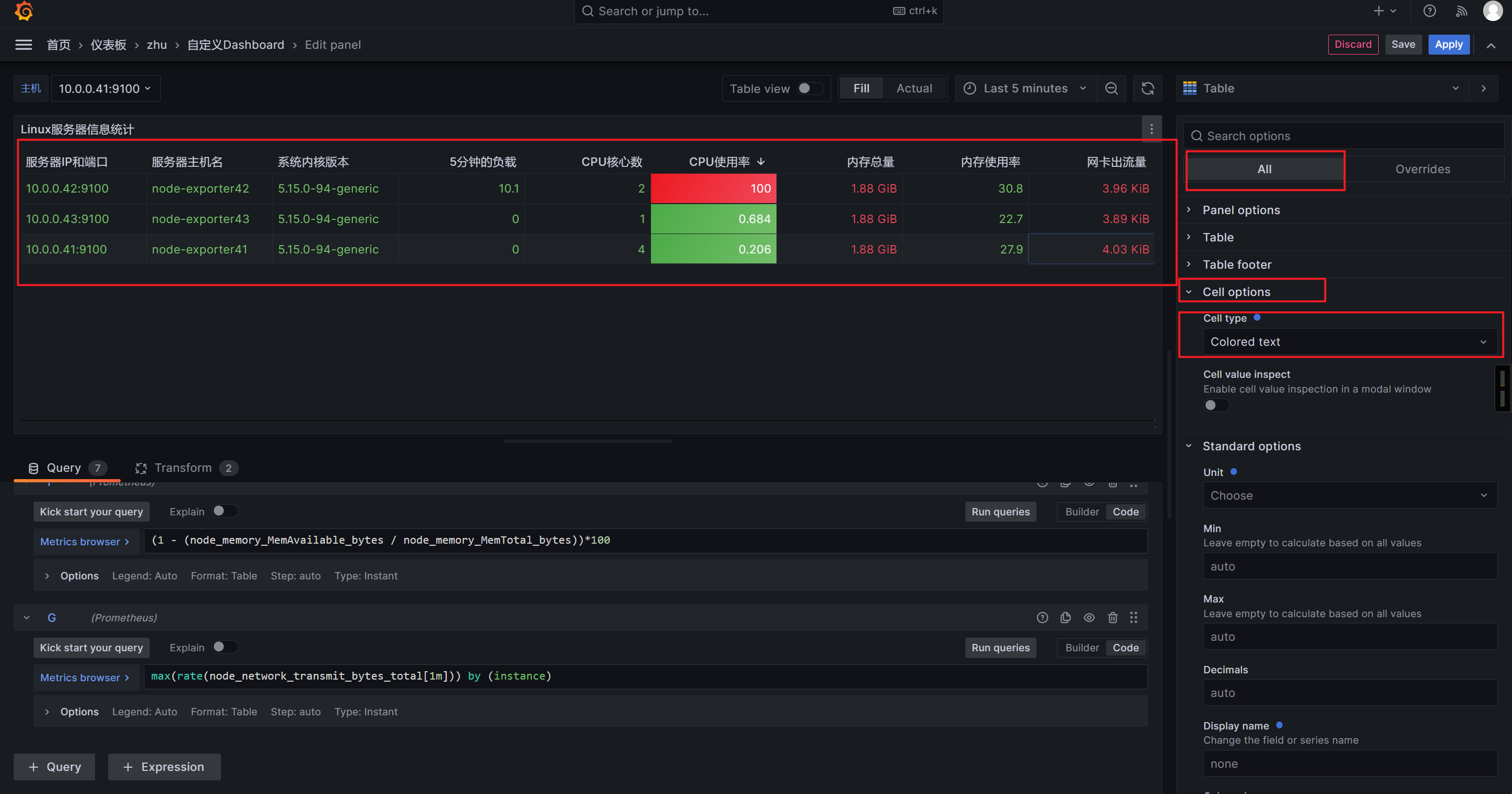1512x794 pixels.
Task: Open the plus add-new menu
Action: [x=1384, y=11]
